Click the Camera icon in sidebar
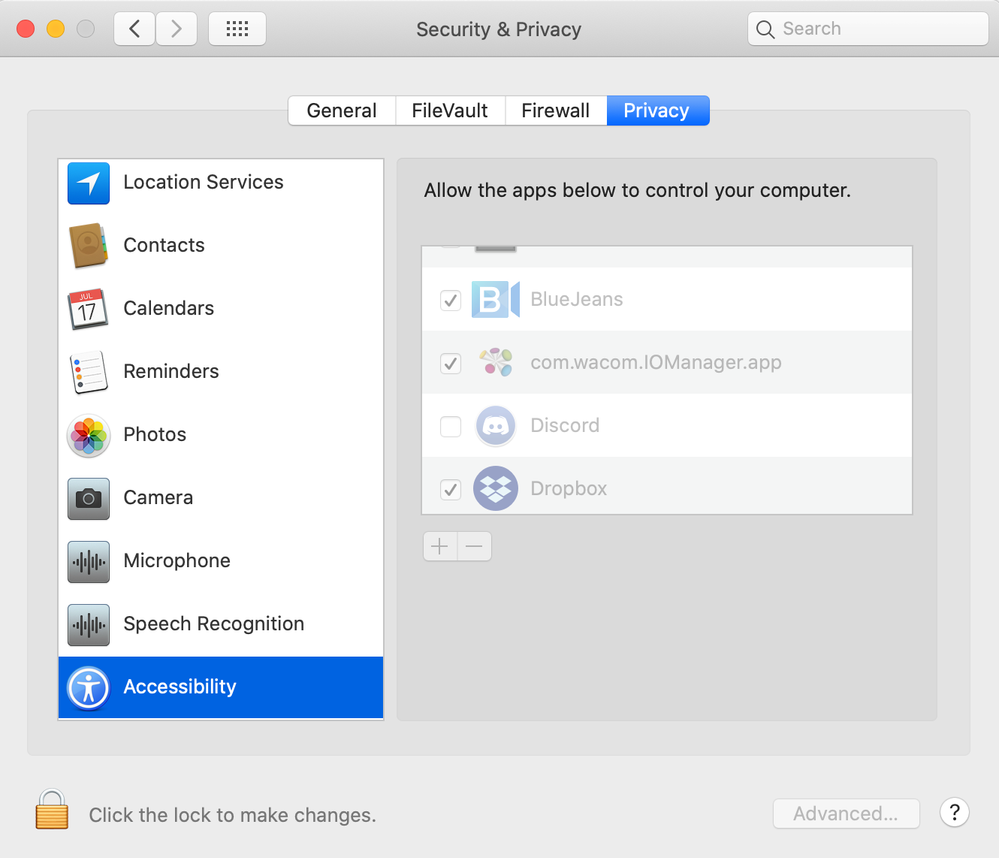The image size is (999, 858). coord(89,499)
